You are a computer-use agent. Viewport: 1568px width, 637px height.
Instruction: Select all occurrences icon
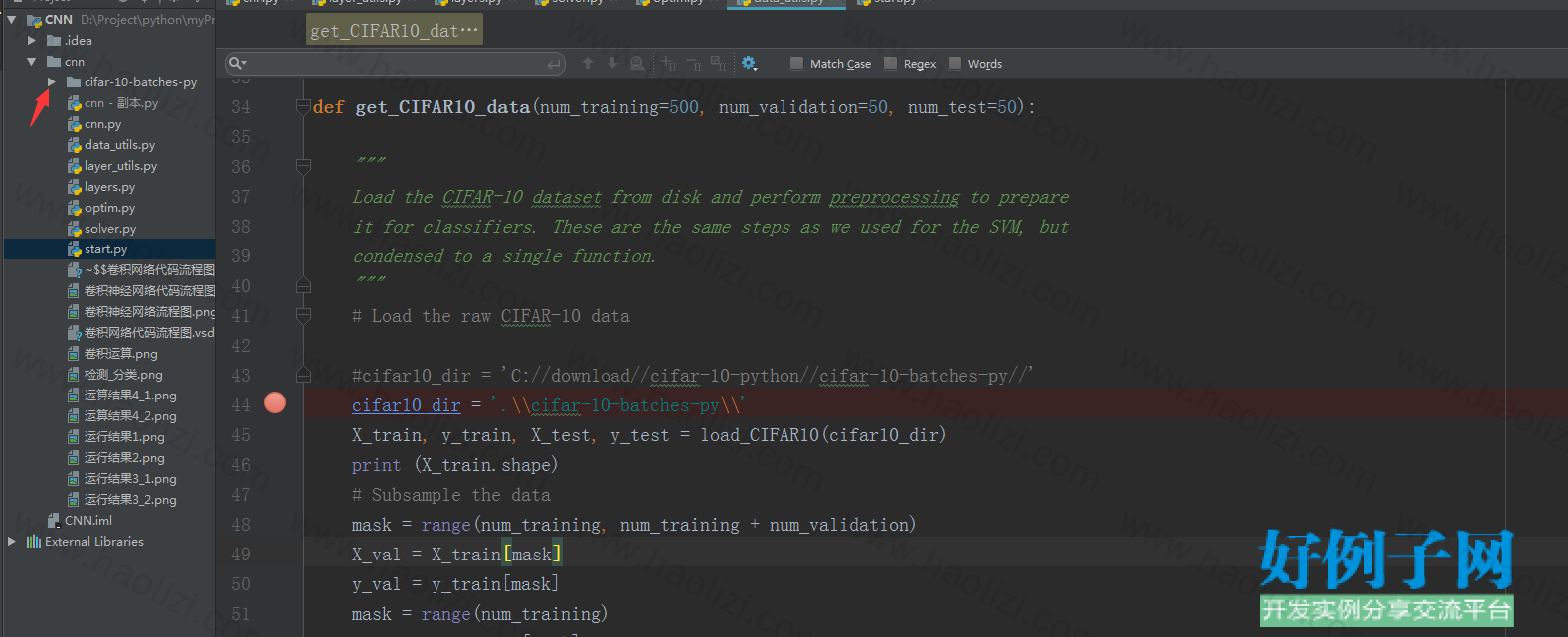(x=719, y=64)
